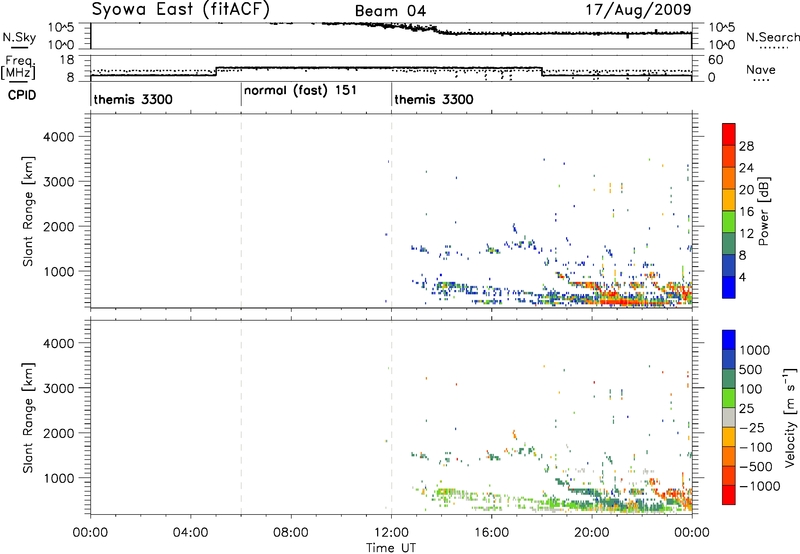Click the 'Nave' legend label

760,69
